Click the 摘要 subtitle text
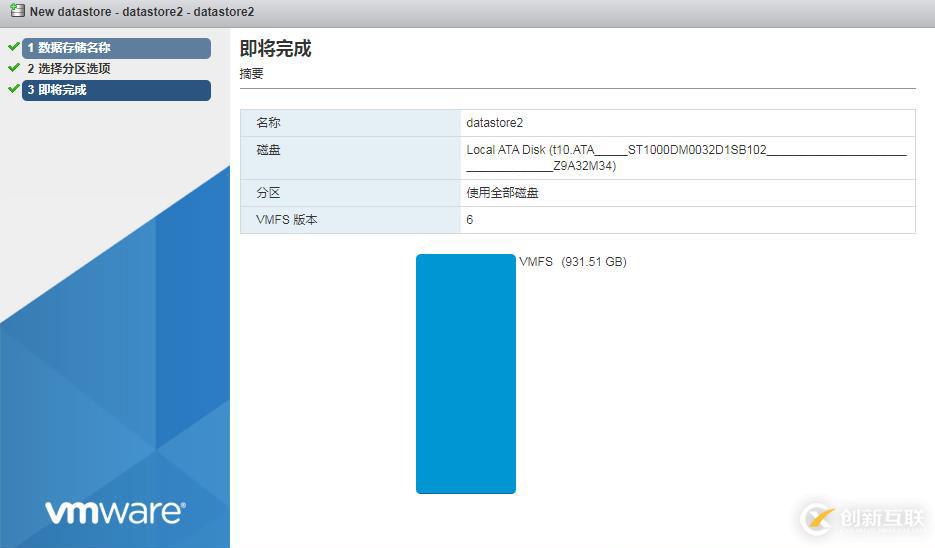The height and width of the screenshot is (548, 935). pyautogui.click(x=252, y=73)
